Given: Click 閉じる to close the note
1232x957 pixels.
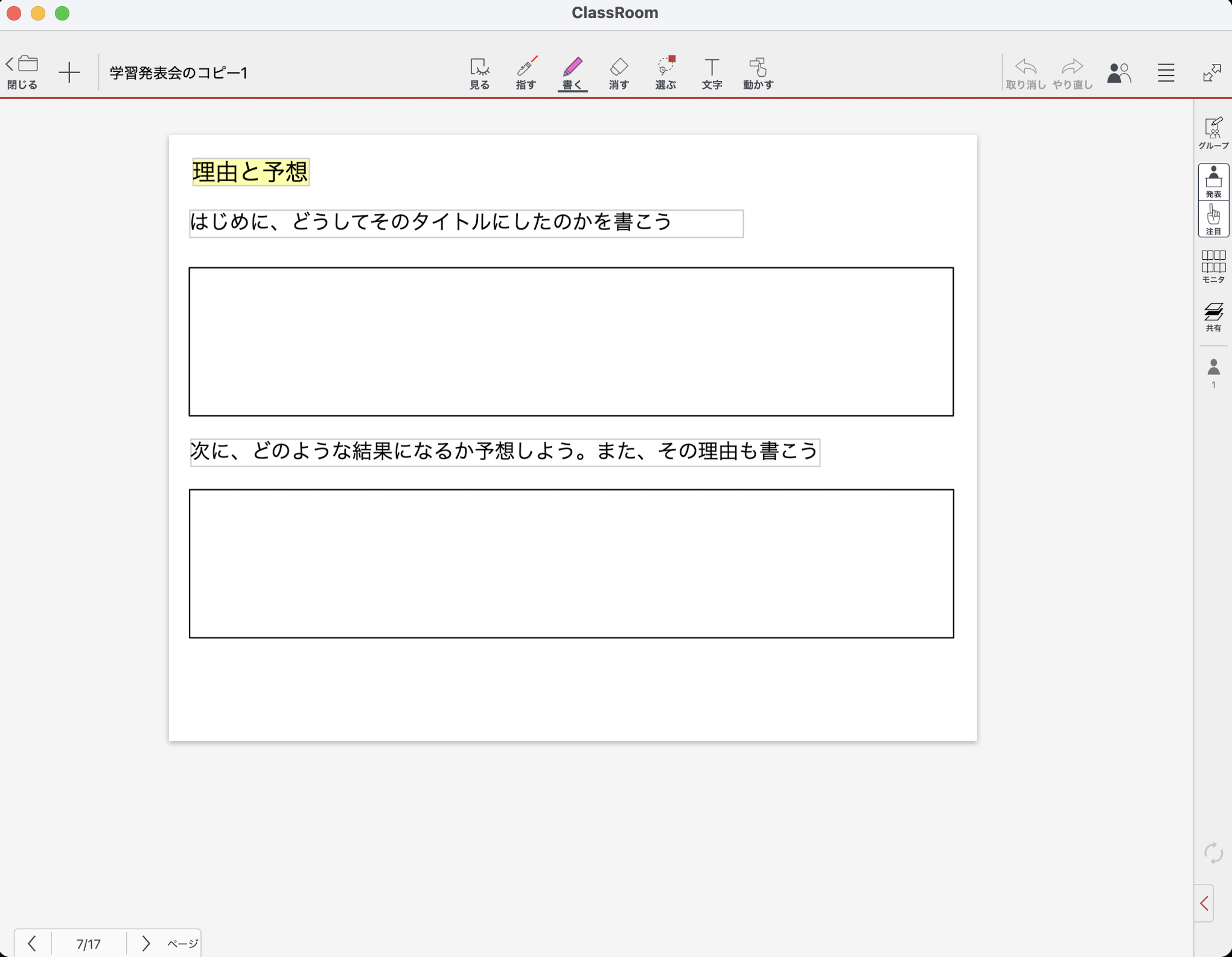Looking at the screenshot, I should tap(23, 73).
